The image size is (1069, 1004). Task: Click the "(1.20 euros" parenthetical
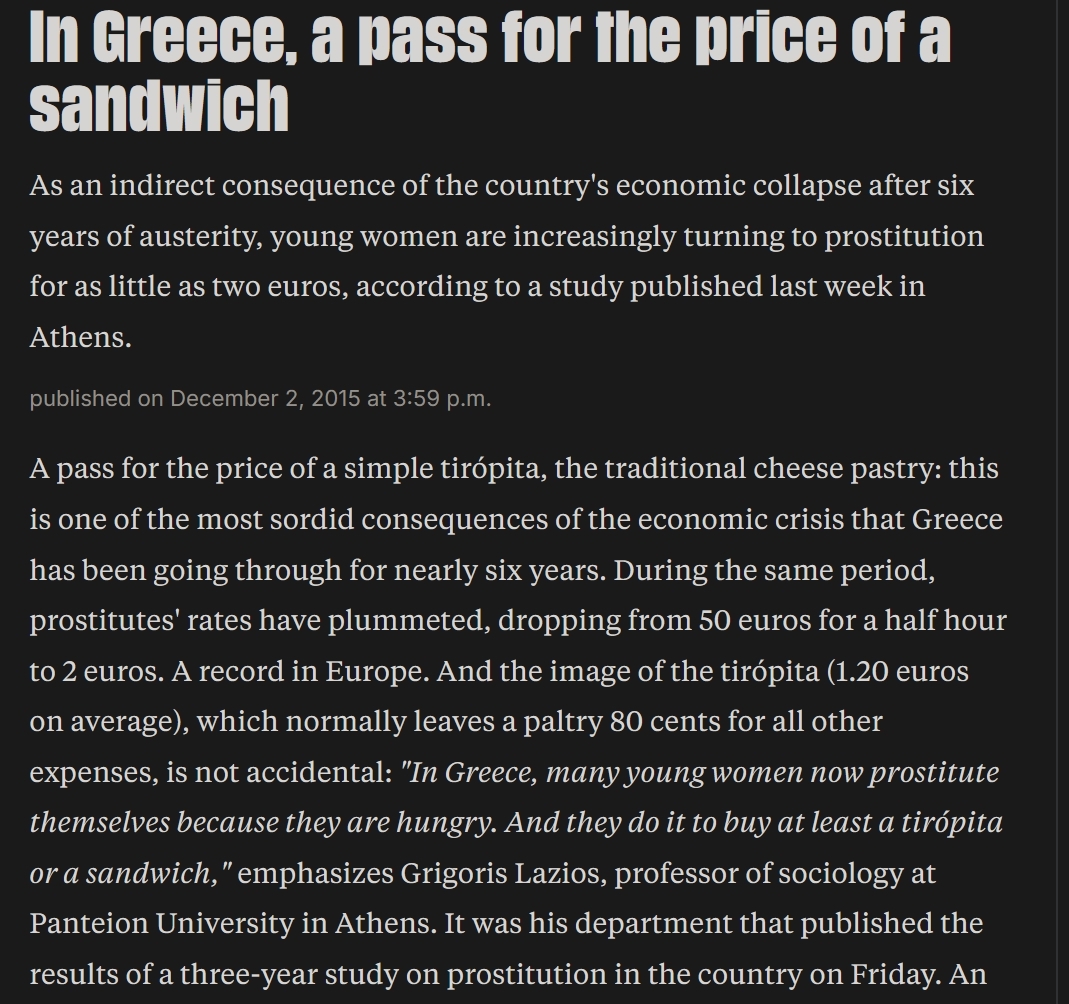897,671
